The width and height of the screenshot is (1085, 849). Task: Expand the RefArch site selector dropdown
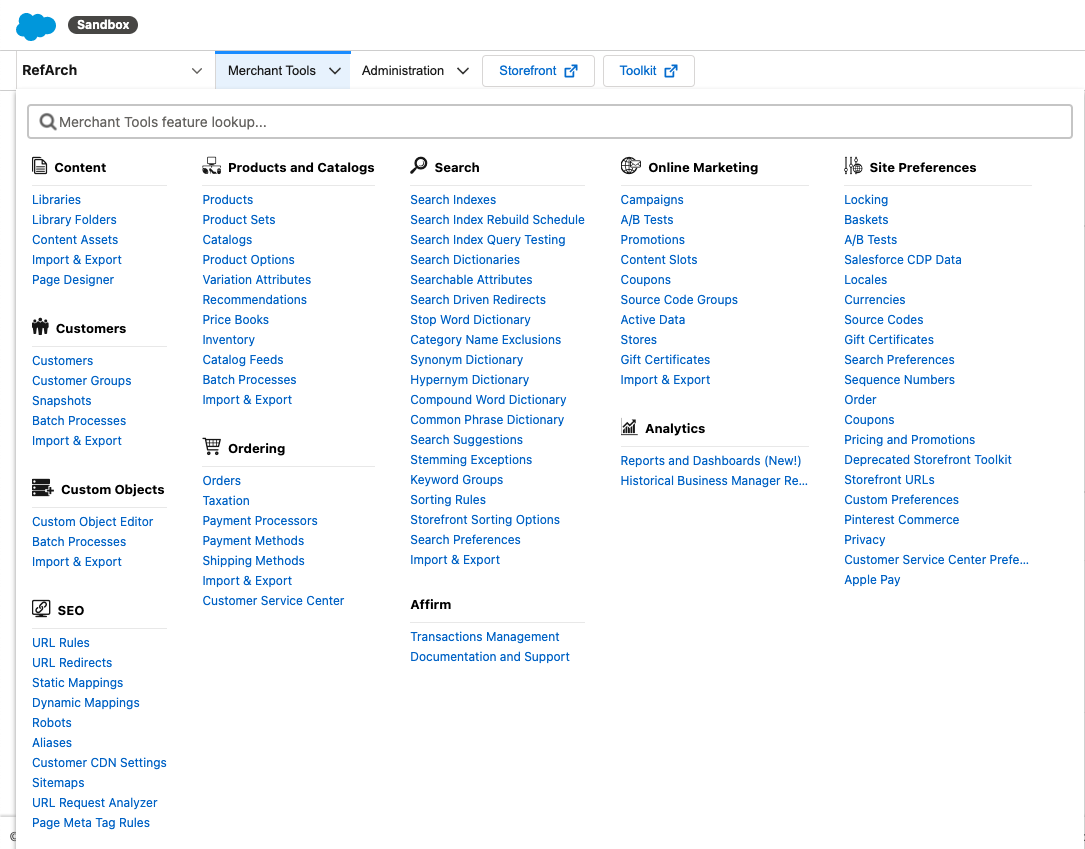pyautogui.click(x=197, y=71)
